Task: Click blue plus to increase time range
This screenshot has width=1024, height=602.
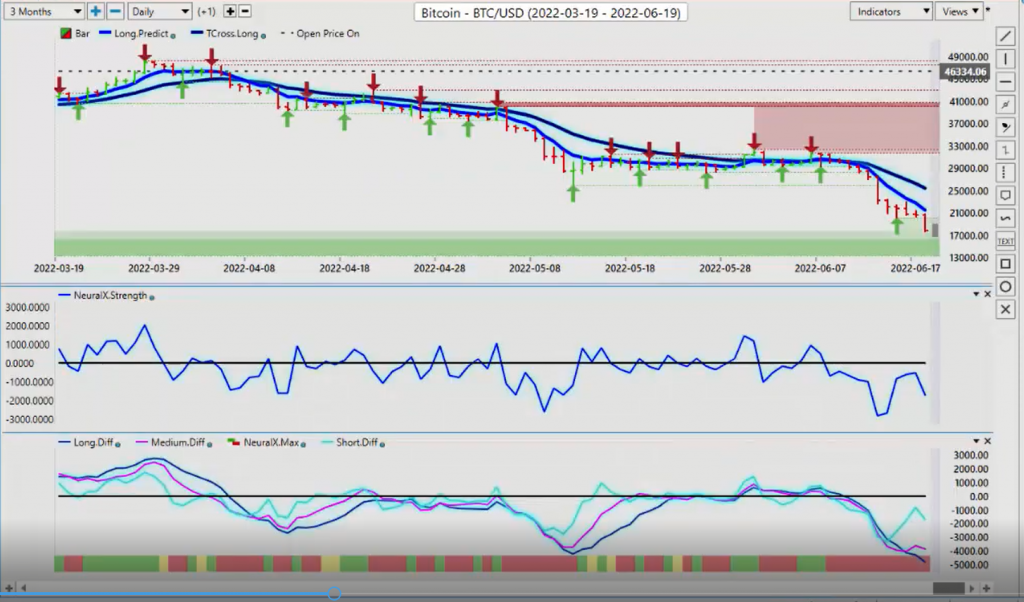Action: point(96,11)
